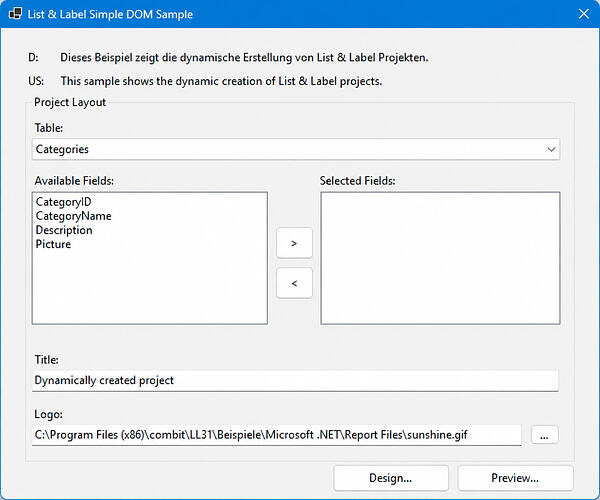
Task: Show the report with Preview... button
Action: (515, 478)
